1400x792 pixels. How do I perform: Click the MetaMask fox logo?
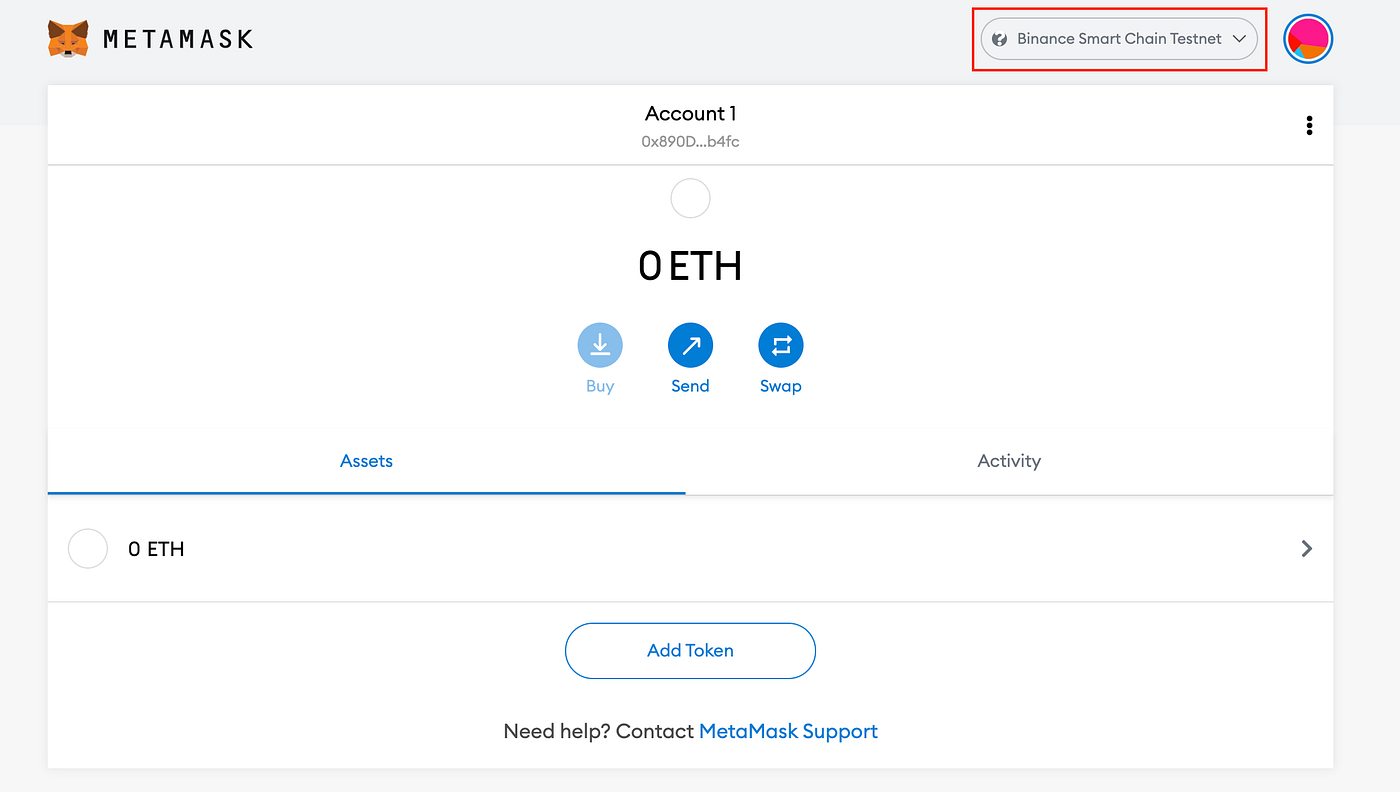click(x=68, y=39)
